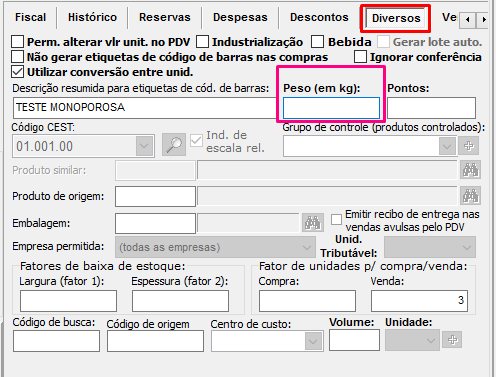Toggle Bebida checkbox
Image resolution: width=496 pixels, height=377 pixels.
[317, 42]
